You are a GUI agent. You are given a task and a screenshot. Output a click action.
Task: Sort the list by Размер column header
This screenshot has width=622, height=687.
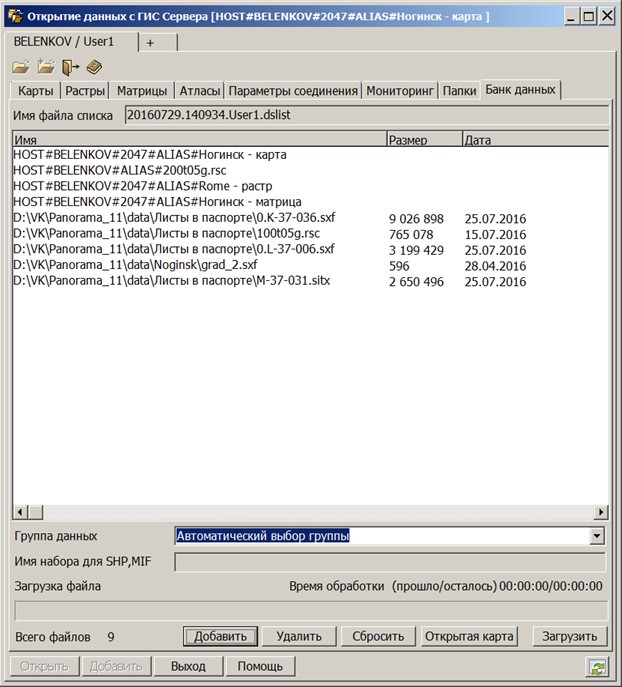(x=423, y=141)
